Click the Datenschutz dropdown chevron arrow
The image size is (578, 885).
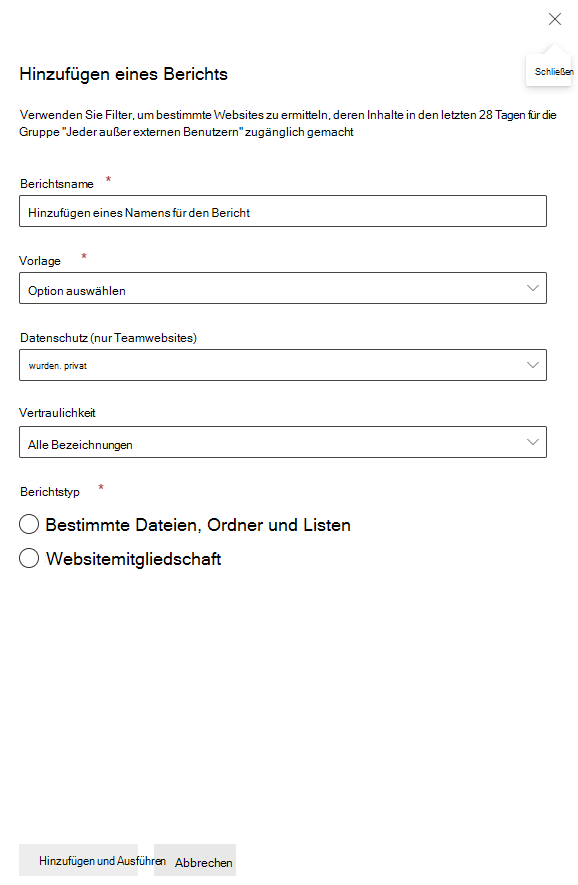pos(532,365)
